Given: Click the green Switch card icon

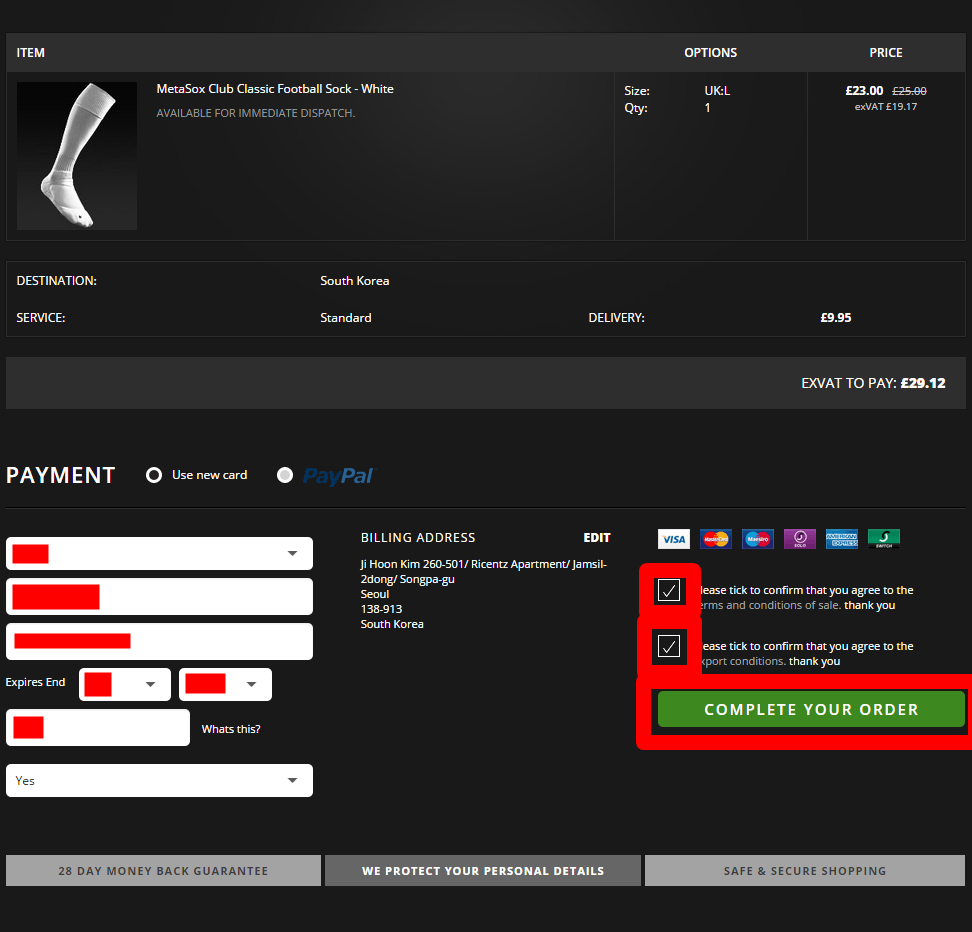Looking at the screenshot, I should tap(884, 539).
